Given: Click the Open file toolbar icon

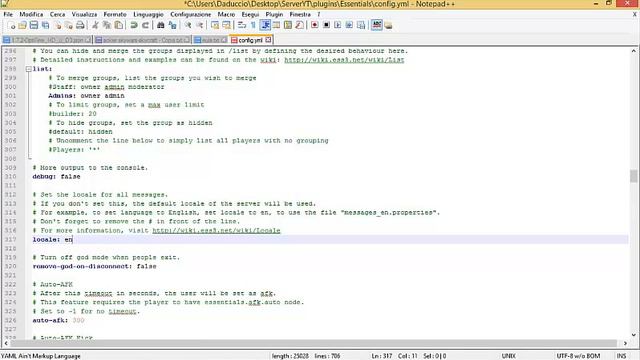Looking at the screenshot, I should (22, 25).
